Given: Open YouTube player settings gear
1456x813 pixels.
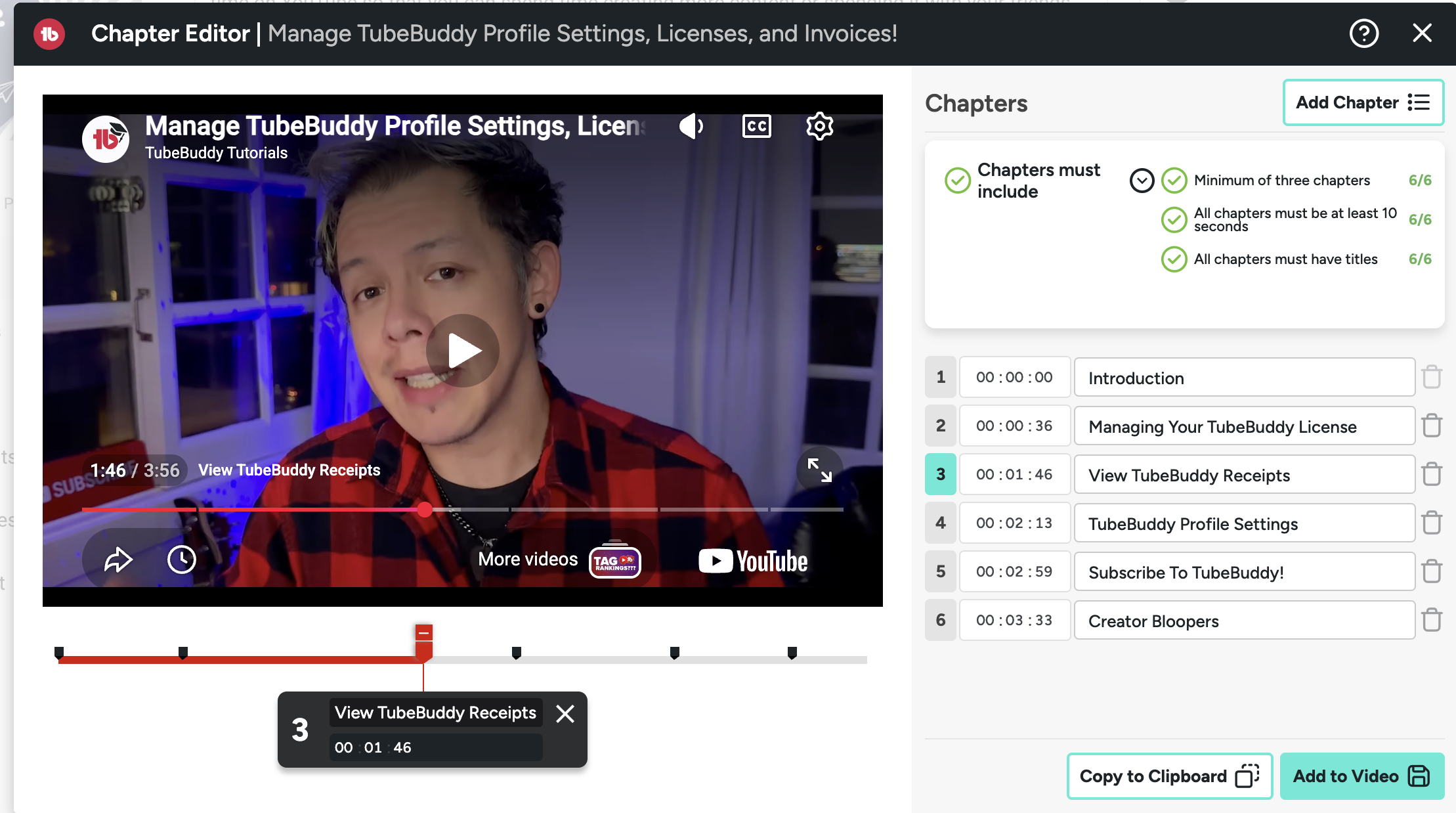Looking at the screenshot, I should pyautogui.click(x=819, y=126).
